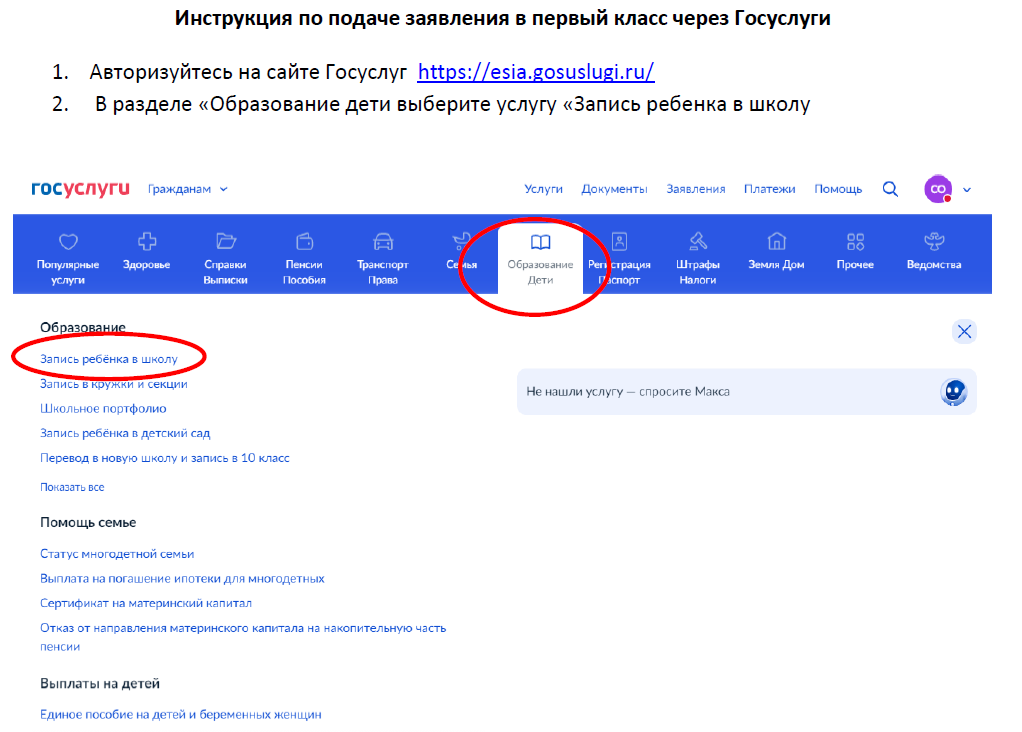Click the Max robot assistant icon

(x=954, y=392)
